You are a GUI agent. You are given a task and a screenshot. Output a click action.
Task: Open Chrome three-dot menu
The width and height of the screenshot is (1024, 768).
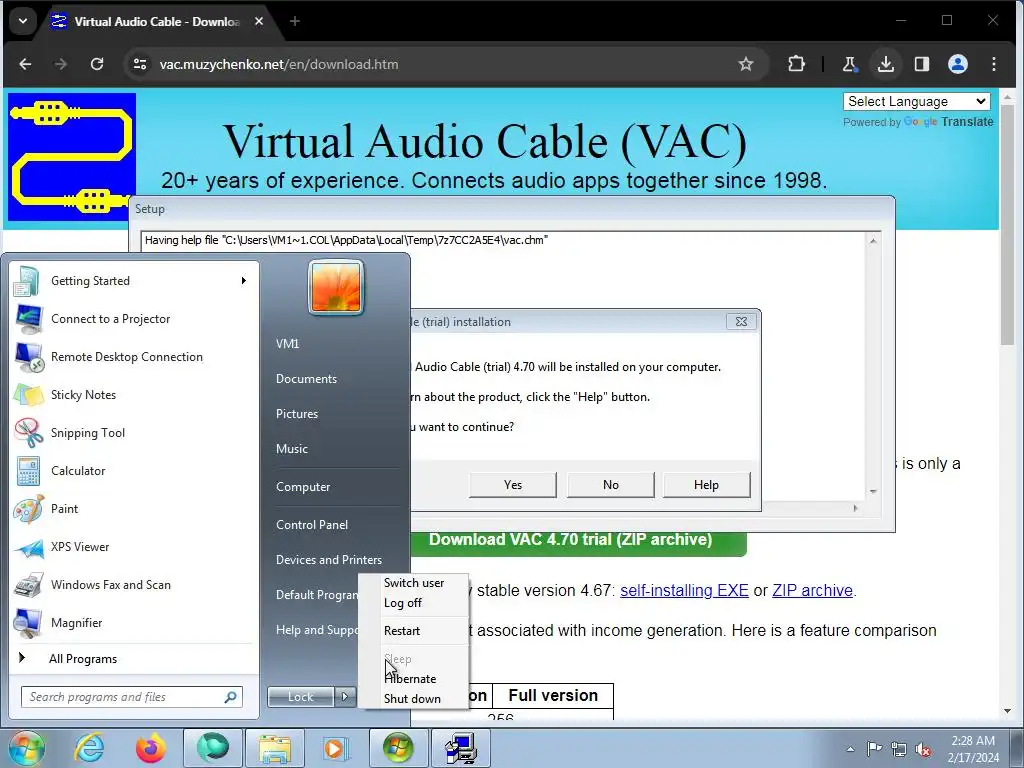click(994, 64)
